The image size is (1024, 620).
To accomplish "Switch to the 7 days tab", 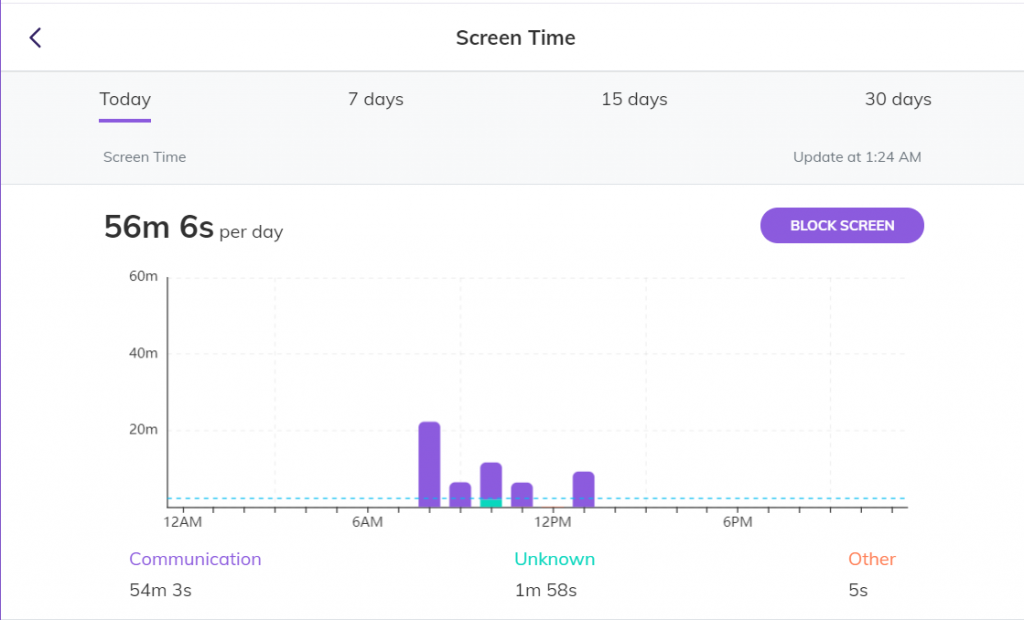I will click(375, 99).
